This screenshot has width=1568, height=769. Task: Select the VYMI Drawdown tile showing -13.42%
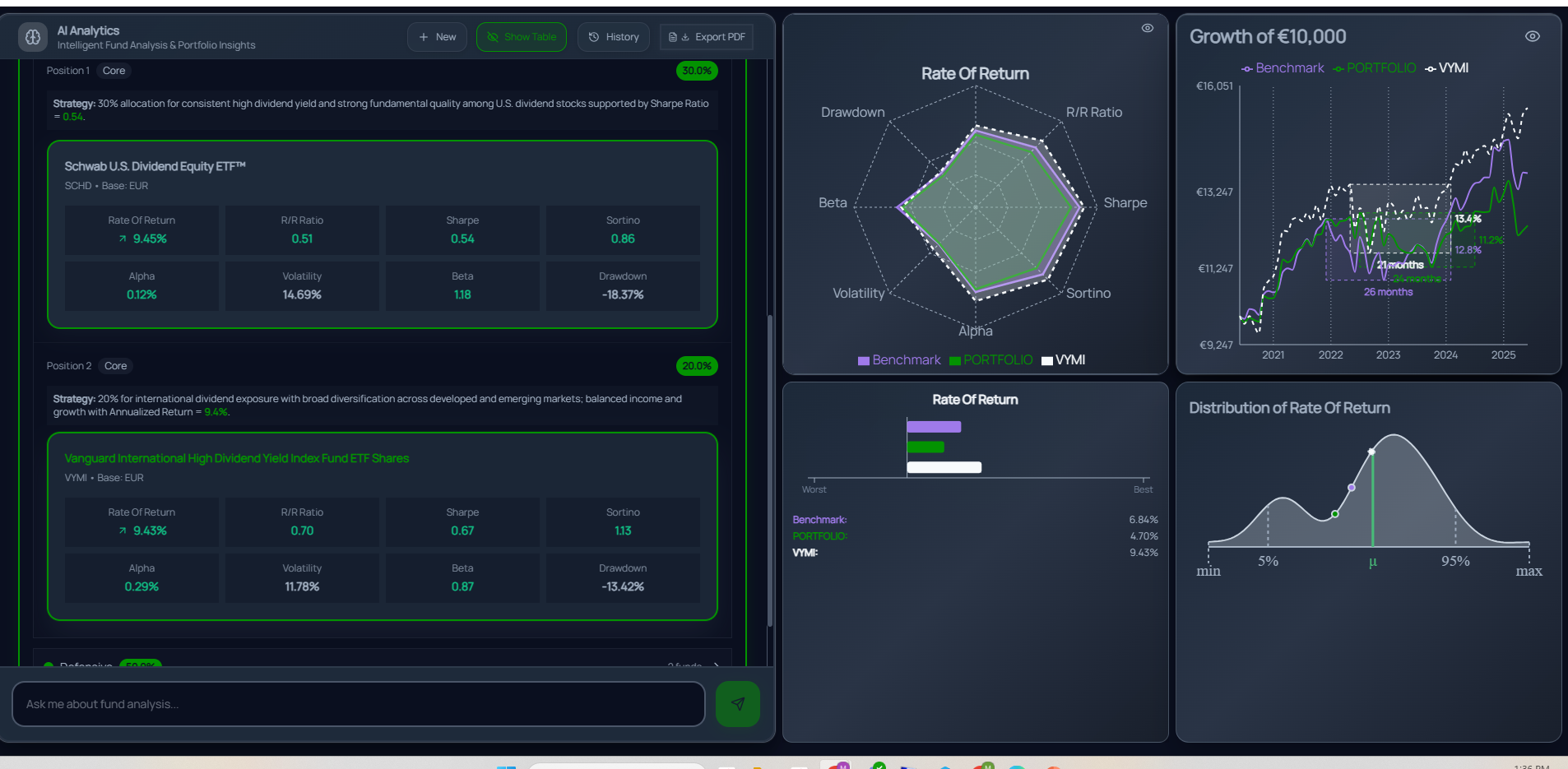tap(623, 578)
